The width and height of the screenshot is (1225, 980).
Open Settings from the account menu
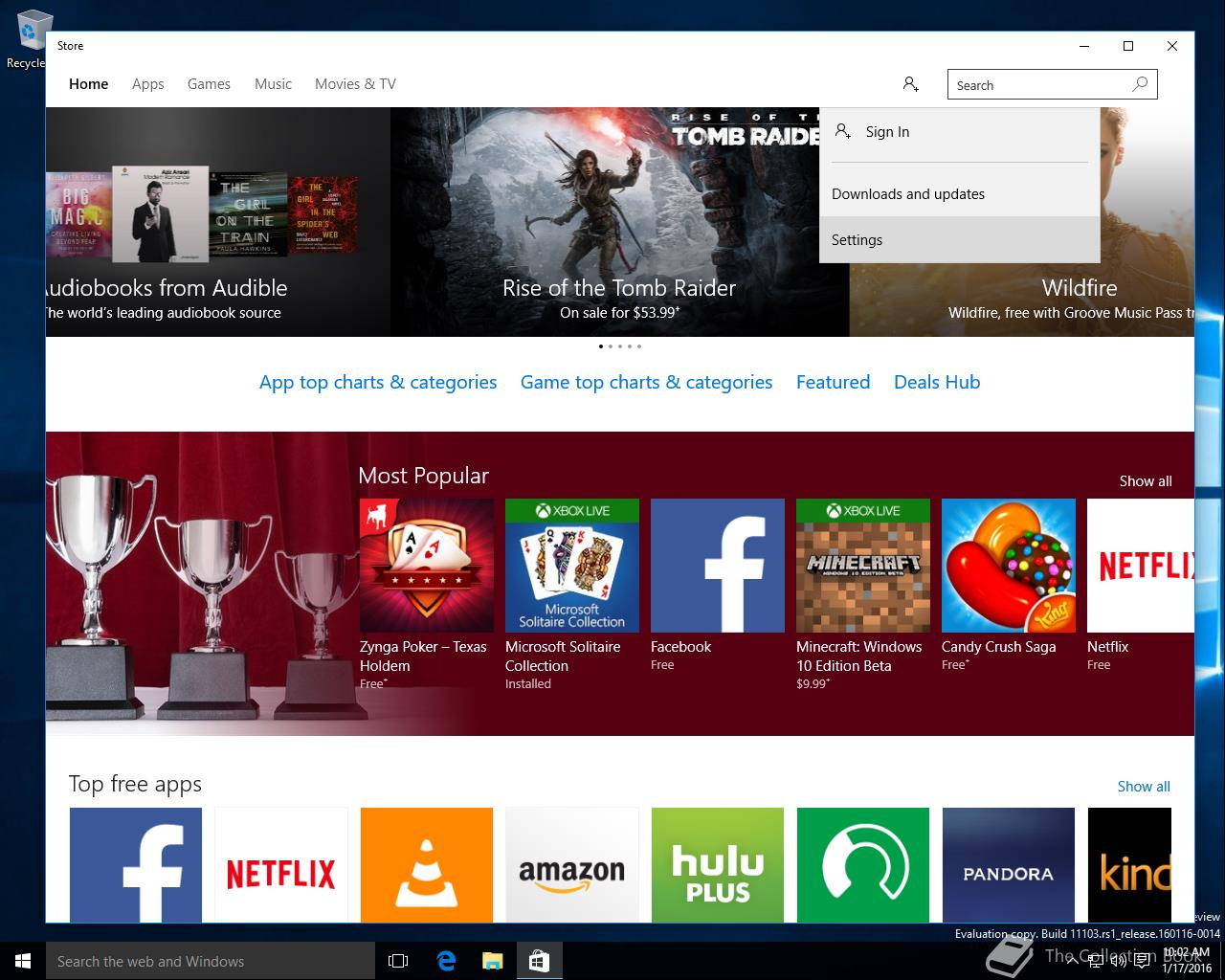click(x=960, y=239)
